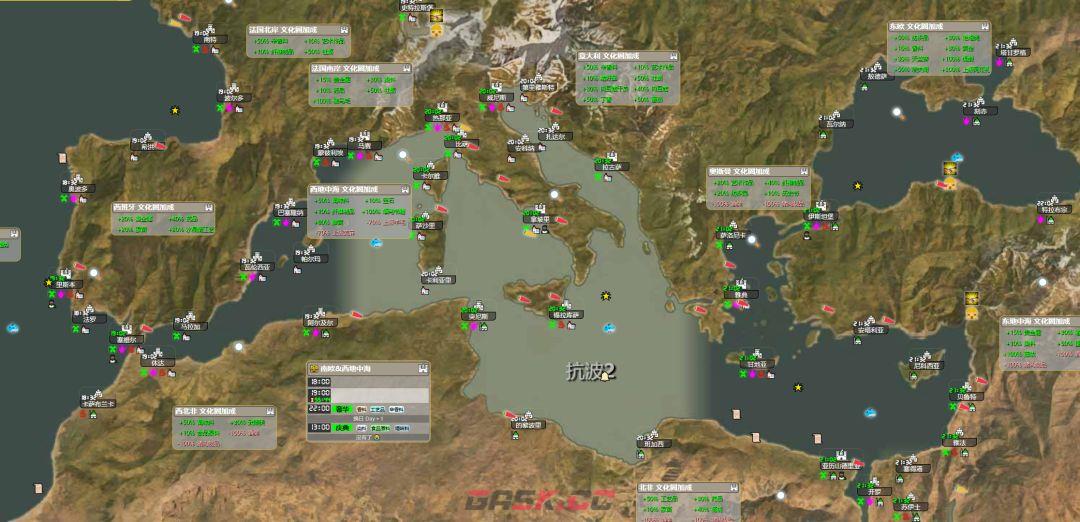Click the blue fish icon below 萨沙里
This screenshot has height=522, width=1080.
tap(377, 242)
